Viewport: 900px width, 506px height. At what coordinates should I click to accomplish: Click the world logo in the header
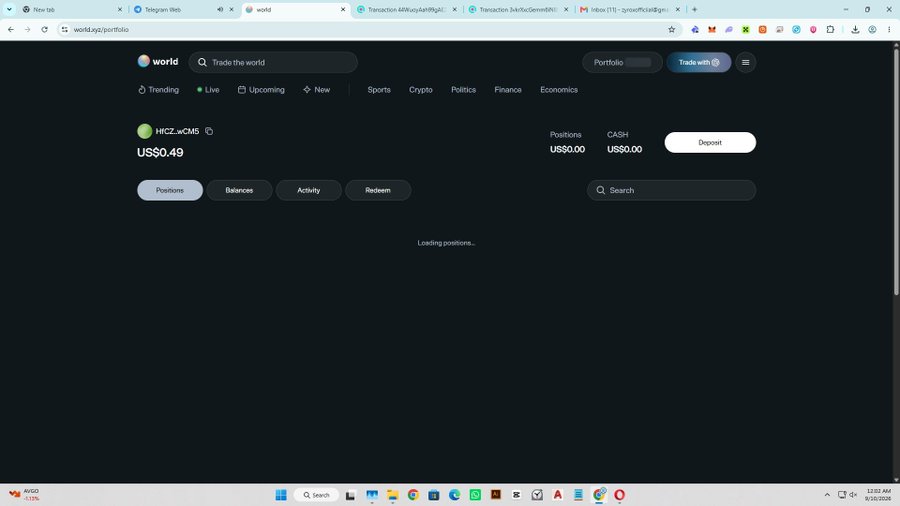158,61
